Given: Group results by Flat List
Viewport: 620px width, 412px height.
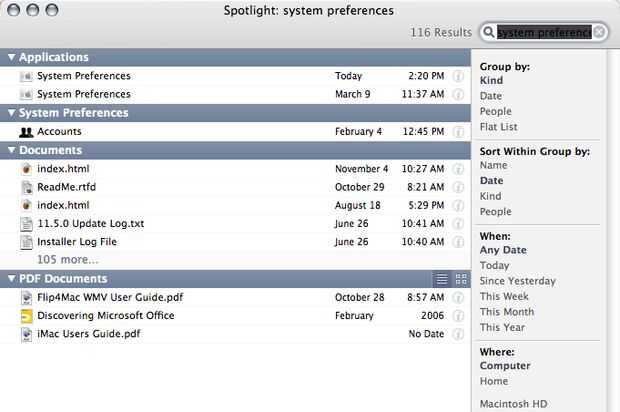Looking at the screenshot, I should pyautogui.click(x=499, y=127).
